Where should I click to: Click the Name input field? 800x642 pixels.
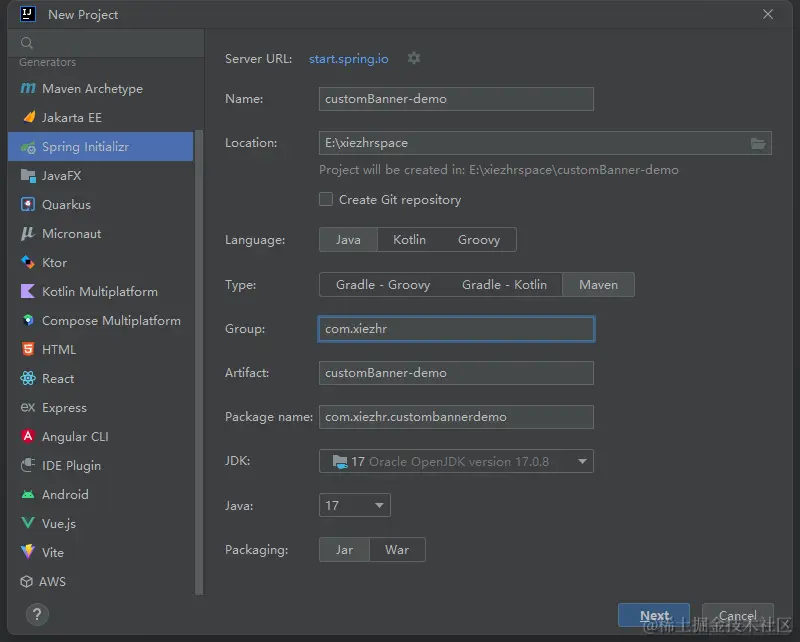click(456, 99)
